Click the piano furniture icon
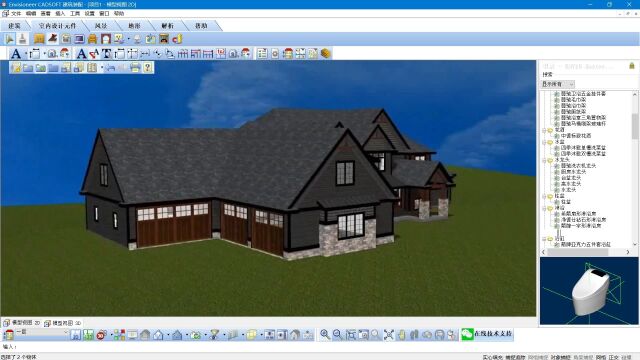Image resolution: width=640 pixels, height=360 pixels. (x=53, y=39)
